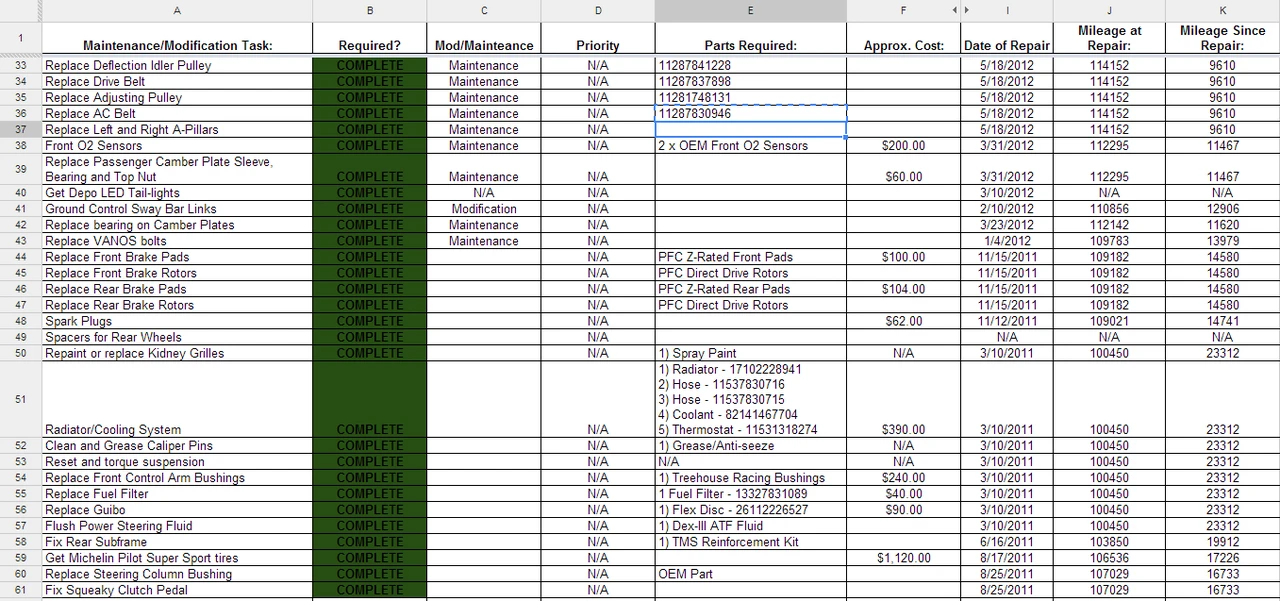
Task: Click the 'Mileage Since Repair:' header cell
Action: (1222, 38)
